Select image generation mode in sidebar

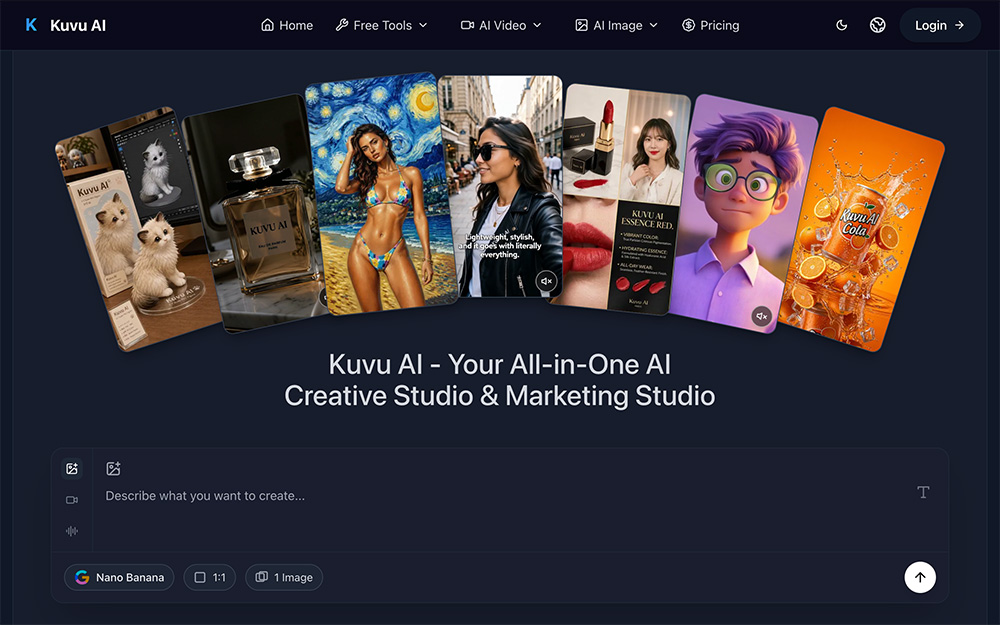[72, 469]
